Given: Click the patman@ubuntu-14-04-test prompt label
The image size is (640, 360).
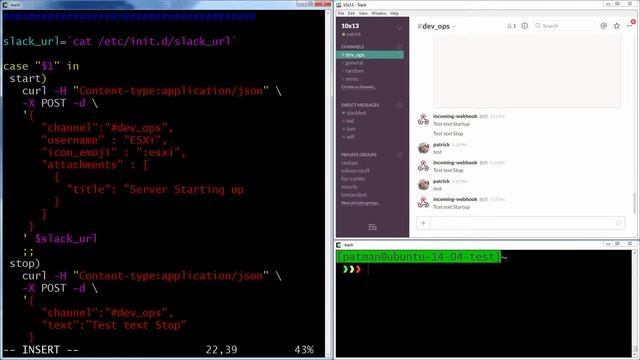Looking at the screenshot, I should coord(418,257).
